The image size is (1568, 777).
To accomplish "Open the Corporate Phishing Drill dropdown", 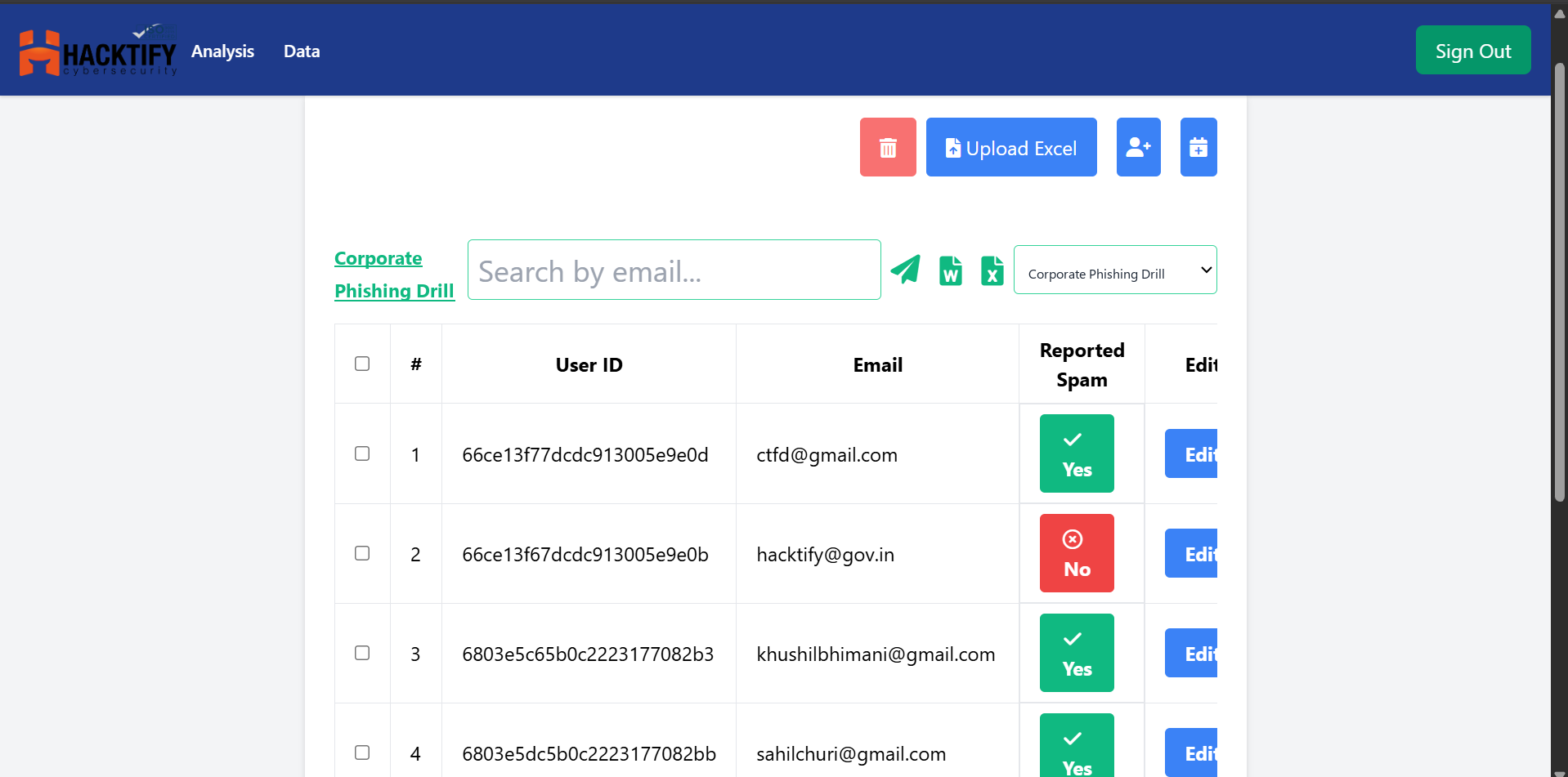I will coord(1115,270).
